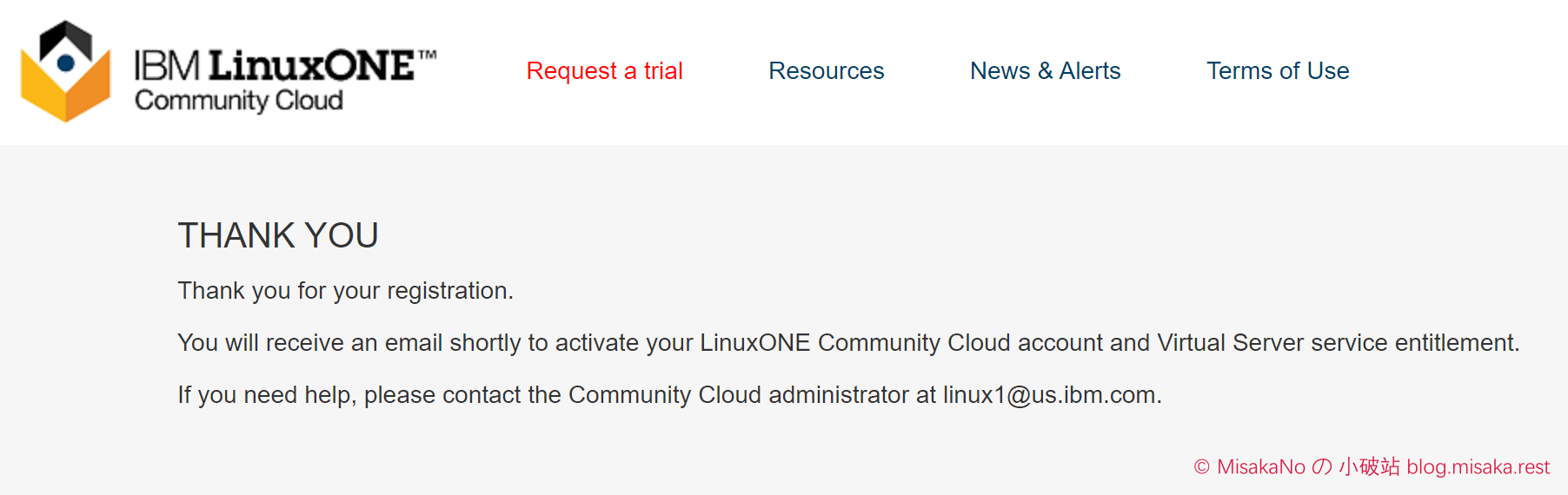This screenshot has width=1568, height=495.
Task: Click the 小破站 characters in the watermark
Action: tap(1369, 467)
